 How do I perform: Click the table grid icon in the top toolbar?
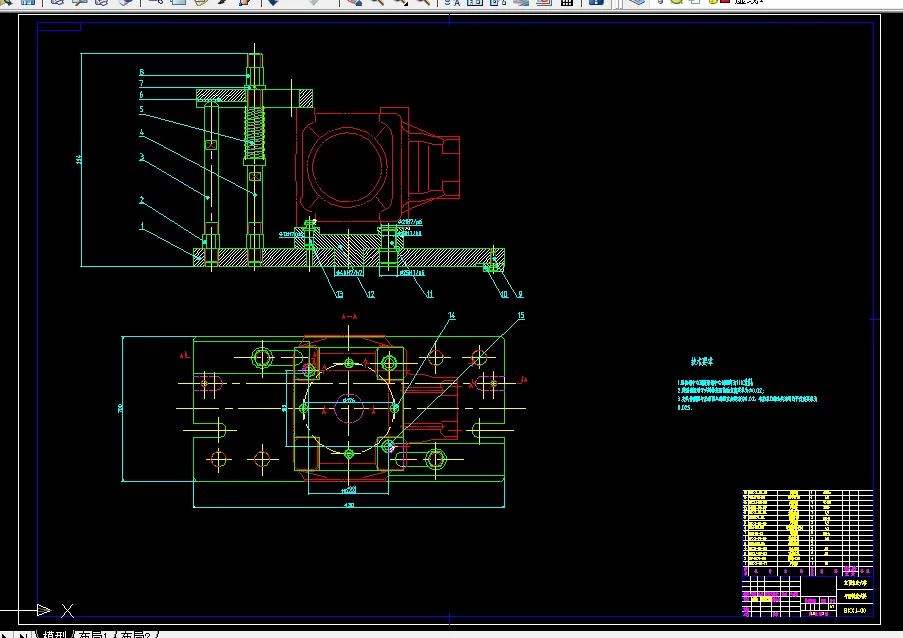pyautogui.click(x=567, y=2)
